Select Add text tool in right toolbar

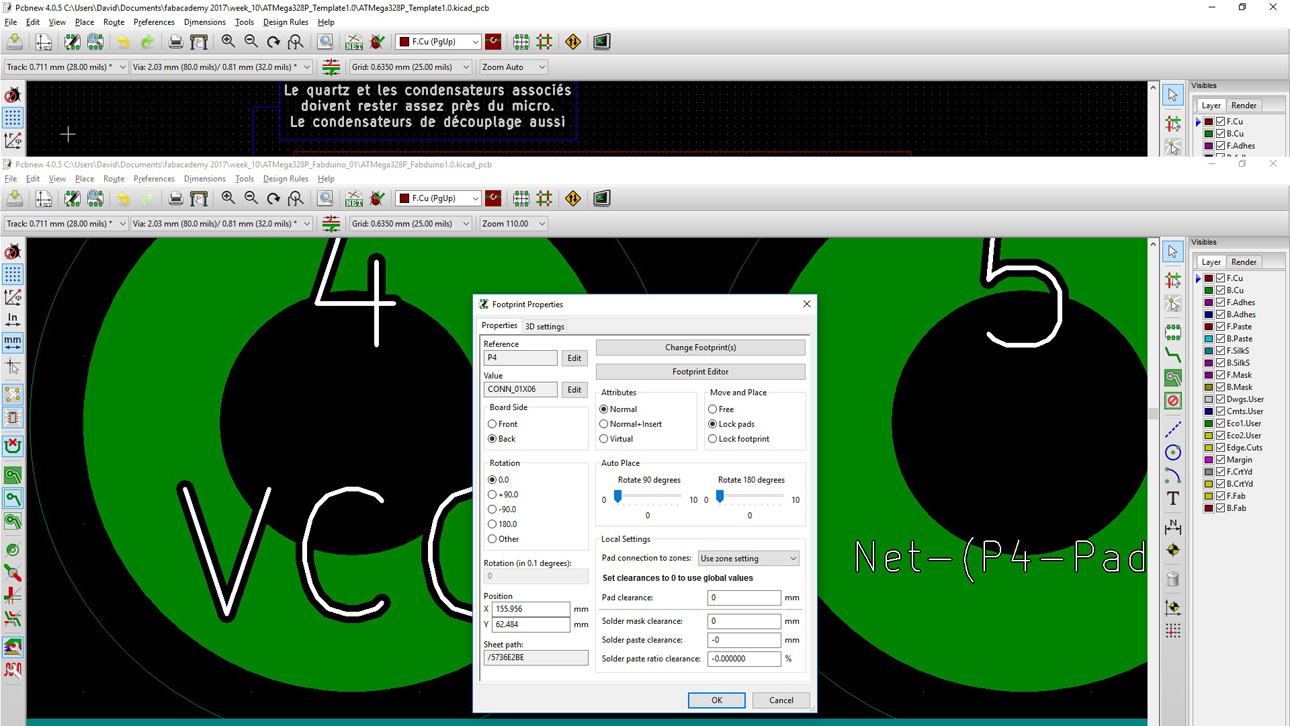tap(1173, 499)
